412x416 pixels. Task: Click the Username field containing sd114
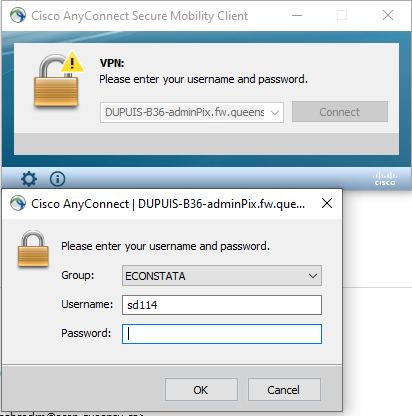(222, 305)
